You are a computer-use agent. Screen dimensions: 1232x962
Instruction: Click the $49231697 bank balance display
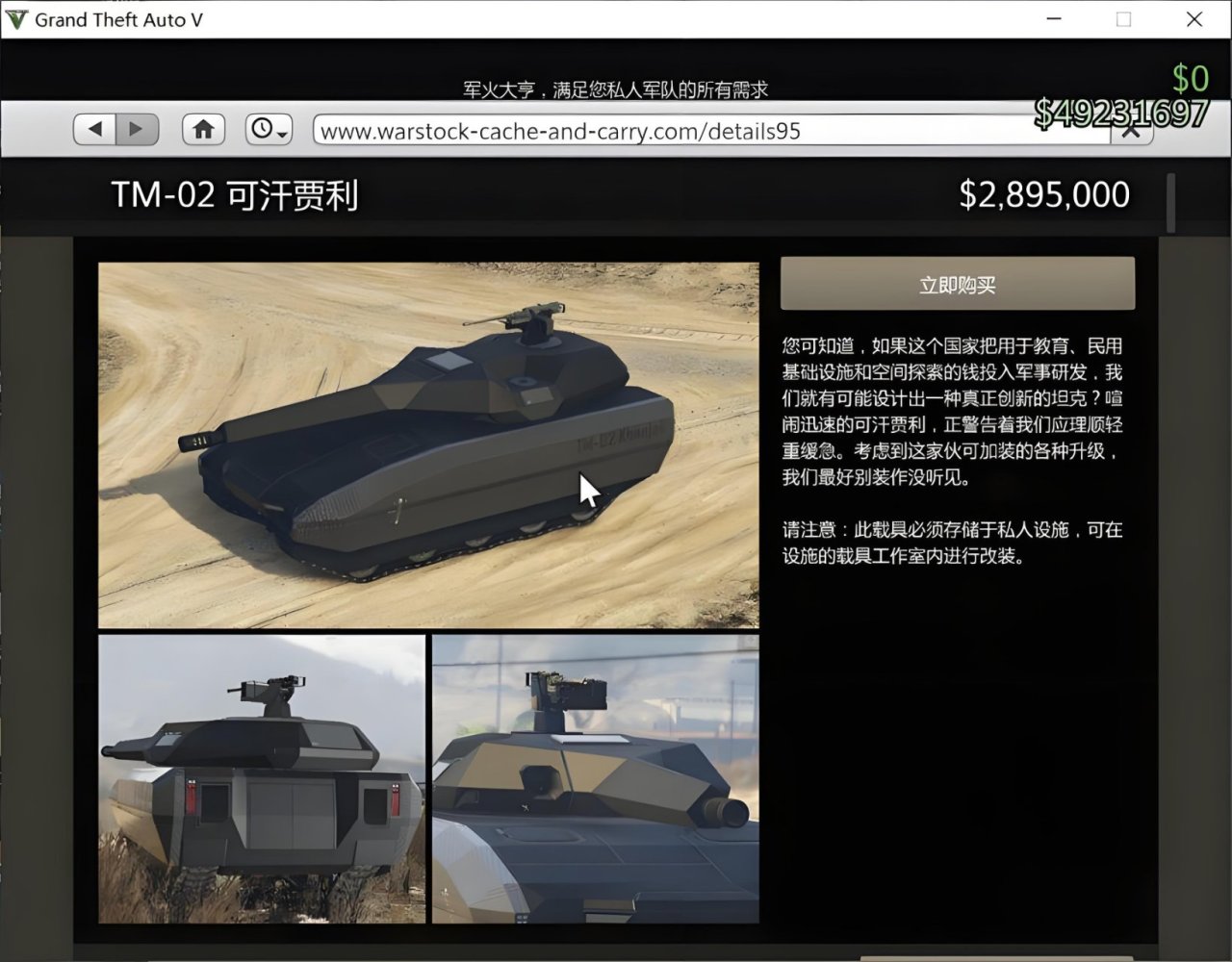1121,113
